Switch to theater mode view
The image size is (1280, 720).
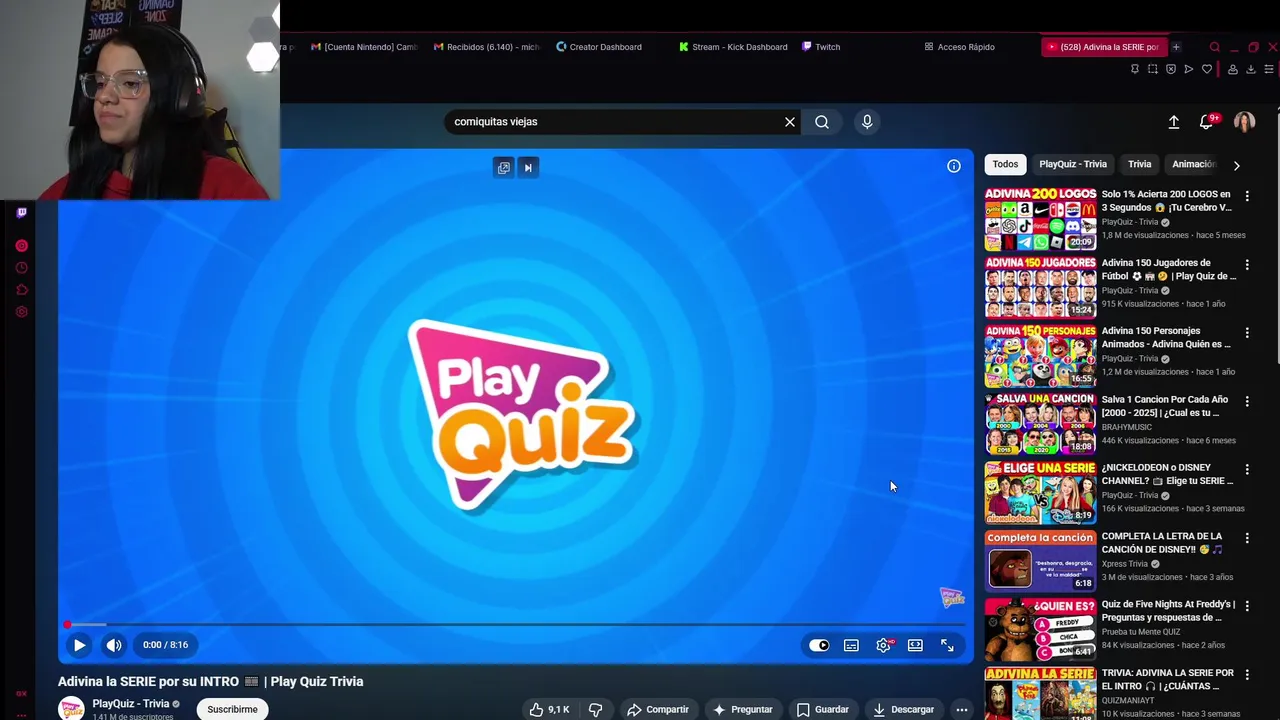point(915,645)
